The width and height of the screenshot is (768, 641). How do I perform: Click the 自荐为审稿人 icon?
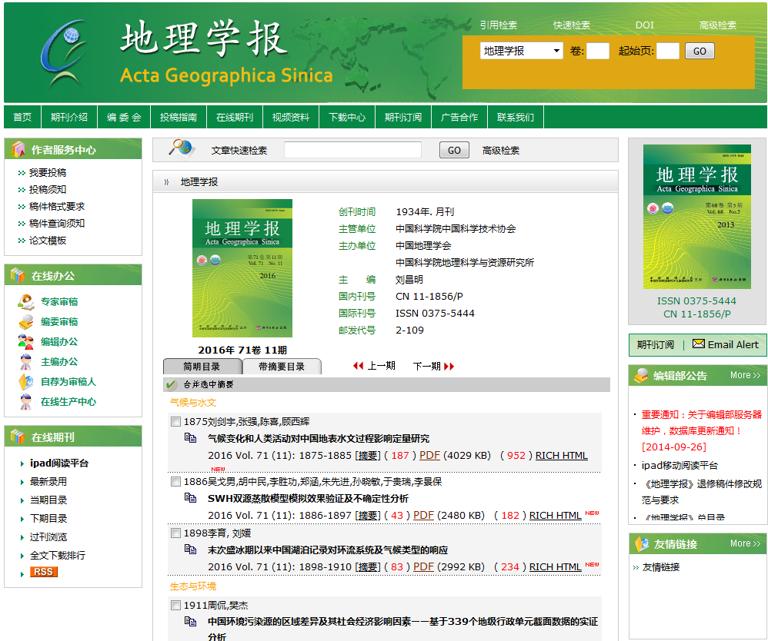25,382
